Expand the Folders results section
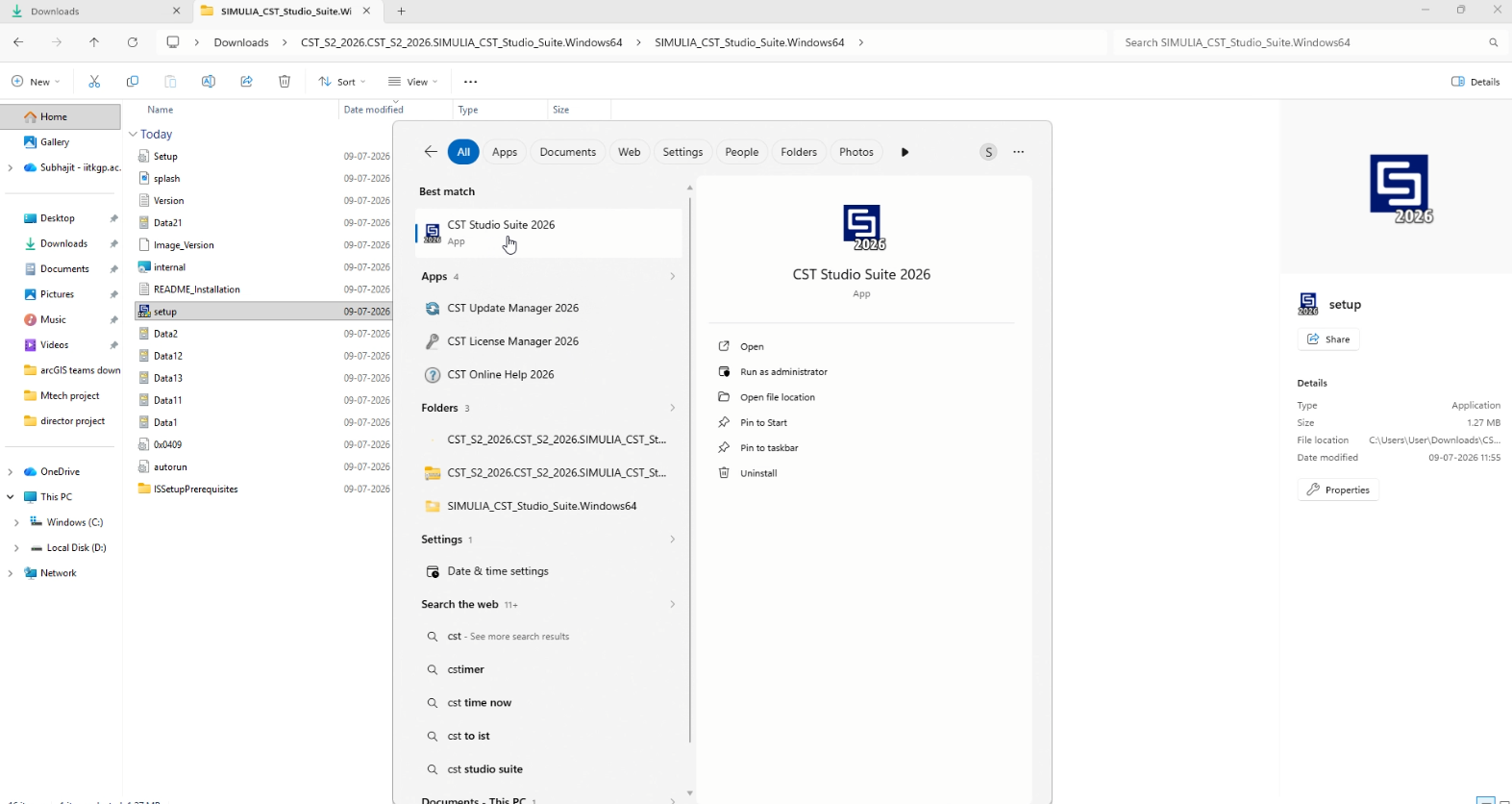This screenshot has height=804, width=1512. tap(672, 408)
